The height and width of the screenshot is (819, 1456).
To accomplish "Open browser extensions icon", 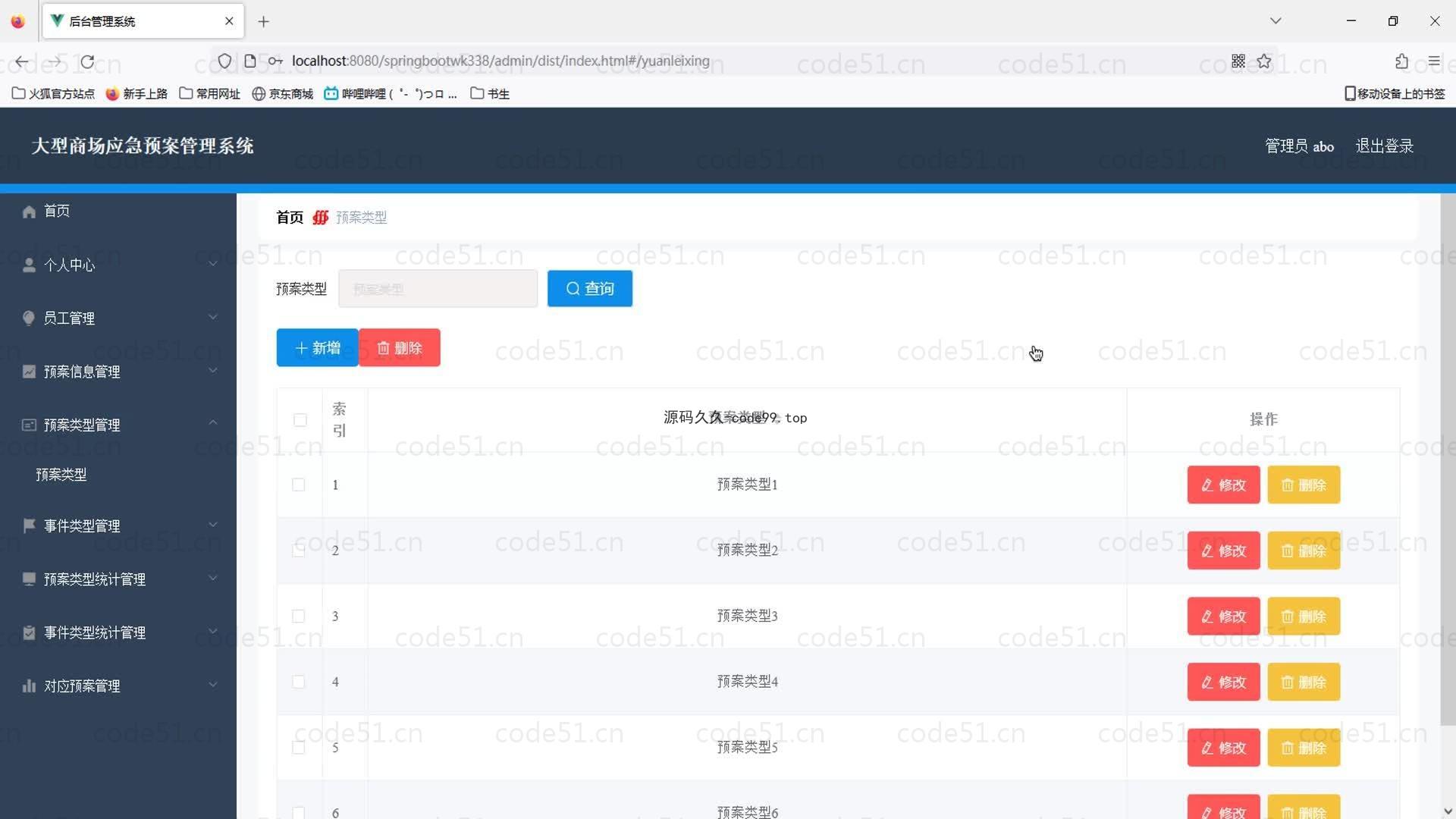I will click(1401, 61).
